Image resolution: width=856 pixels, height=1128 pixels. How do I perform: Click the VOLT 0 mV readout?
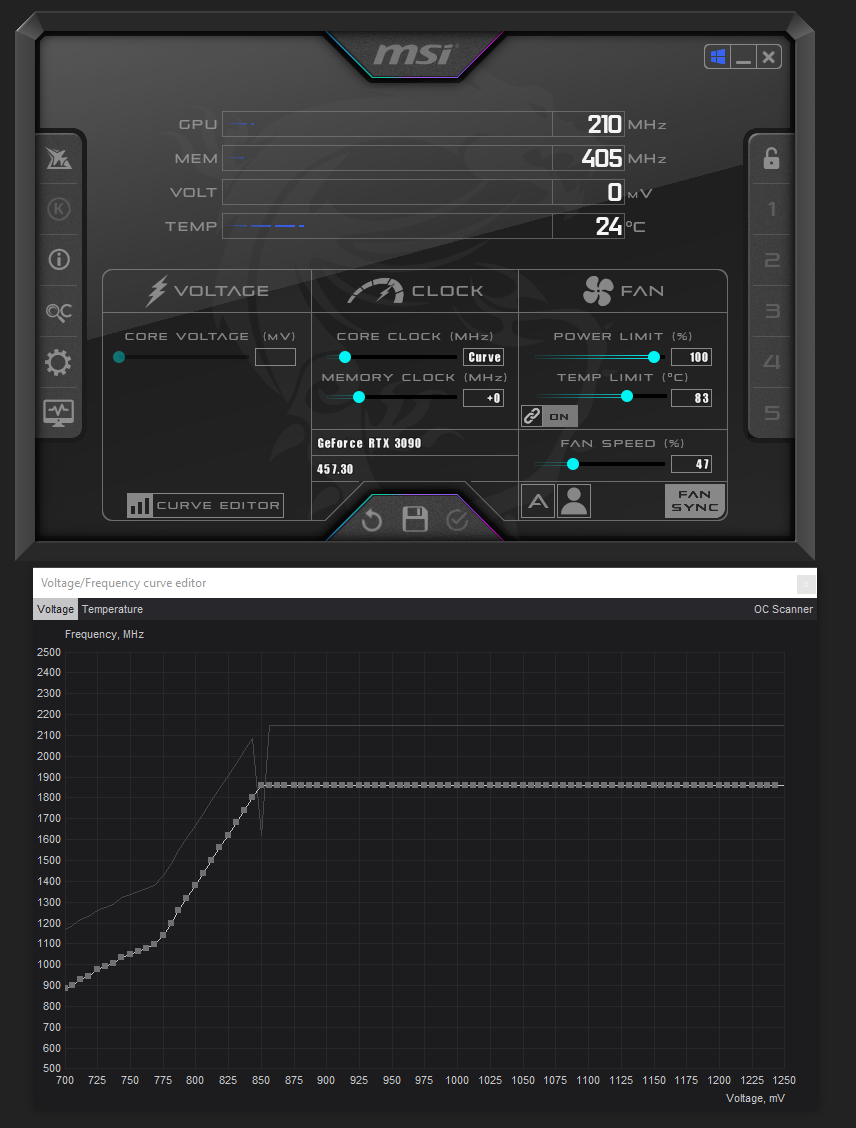[x=614, y=192]
